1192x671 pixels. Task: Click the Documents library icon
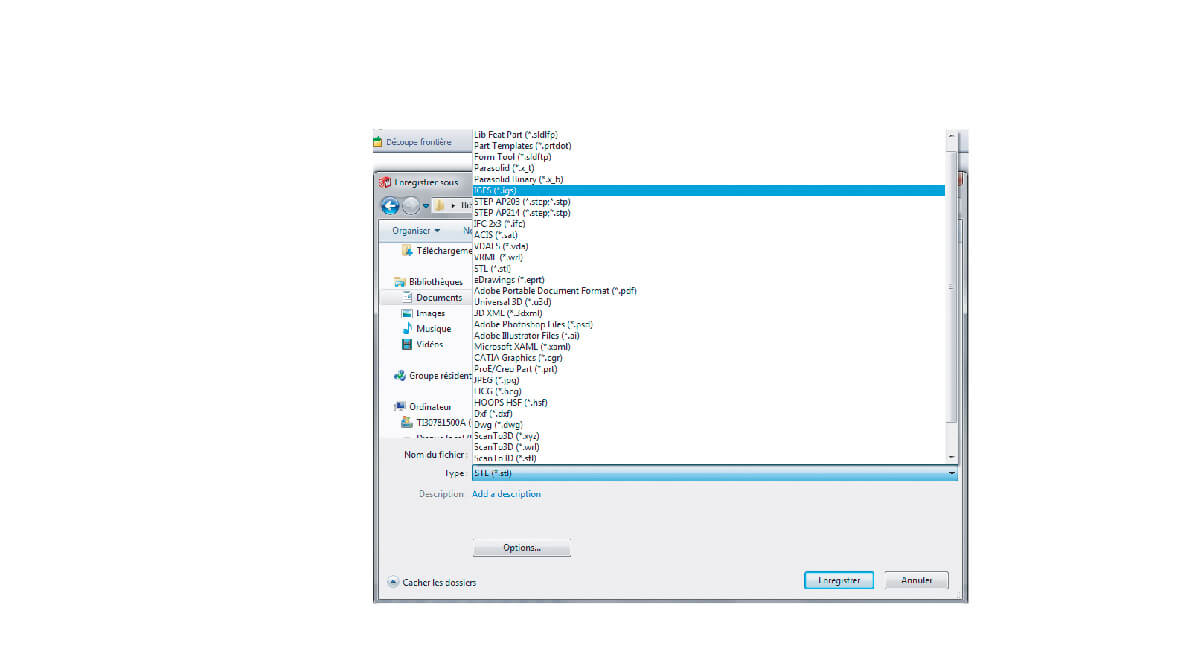point(407,298)
